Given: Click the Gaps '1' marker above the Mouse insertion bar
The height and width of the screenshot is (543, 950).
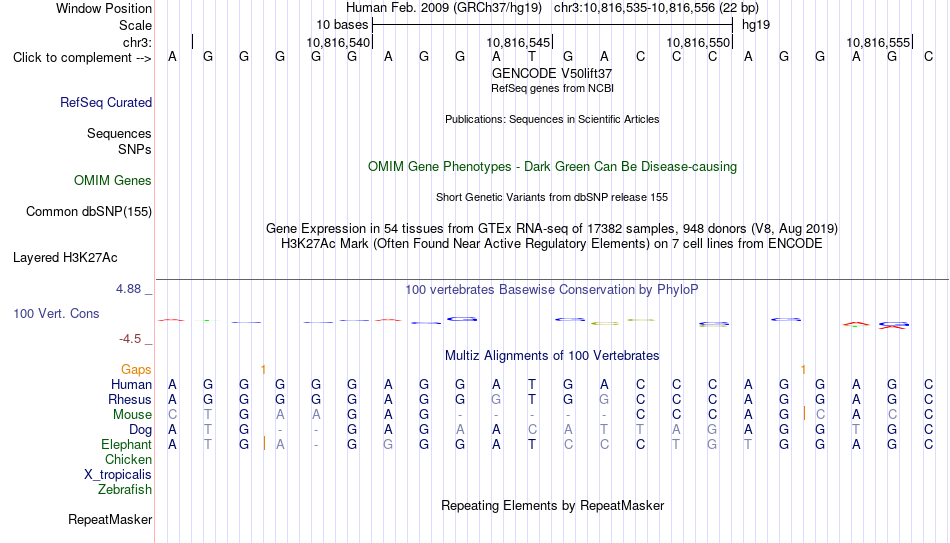Looking at the screenshot, I should pyautogui.click(x=803, y=369).
